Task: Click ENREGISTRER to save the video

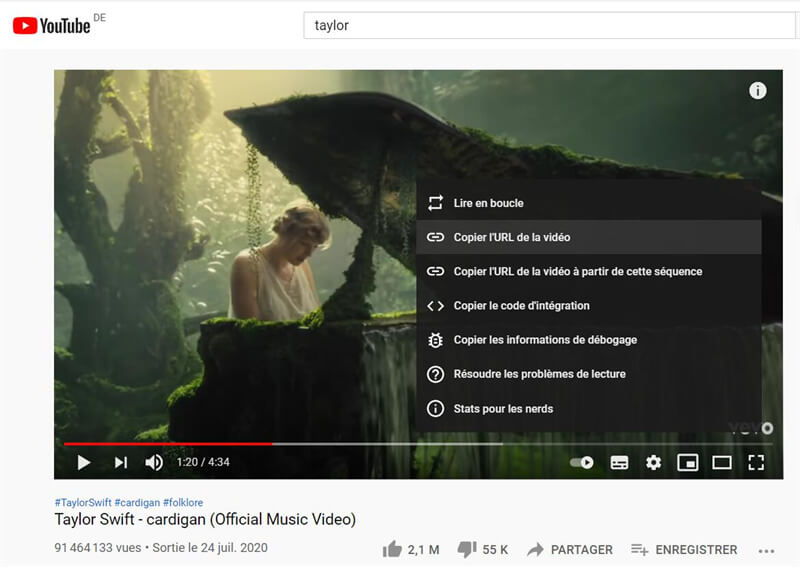Action: click(x=684, y=550)
